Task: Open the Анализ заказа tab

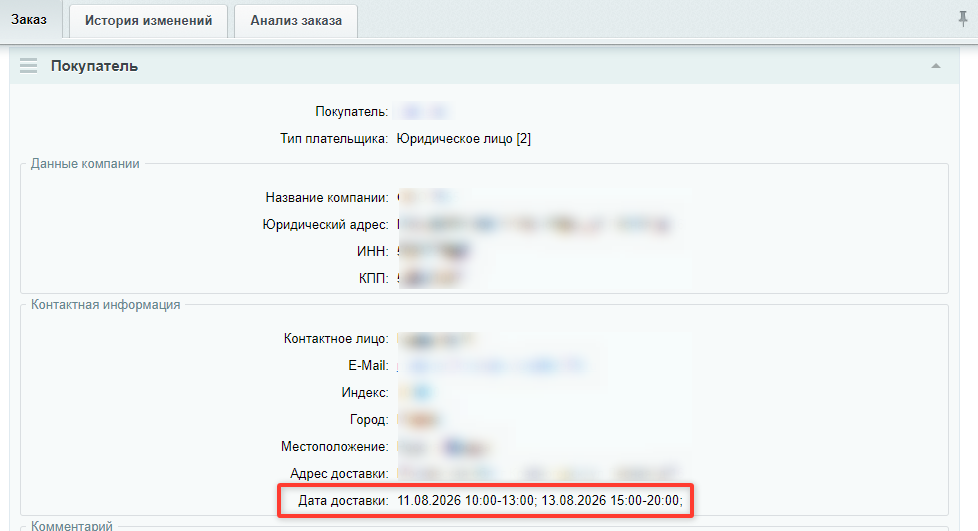Action: tap(296, 21)
